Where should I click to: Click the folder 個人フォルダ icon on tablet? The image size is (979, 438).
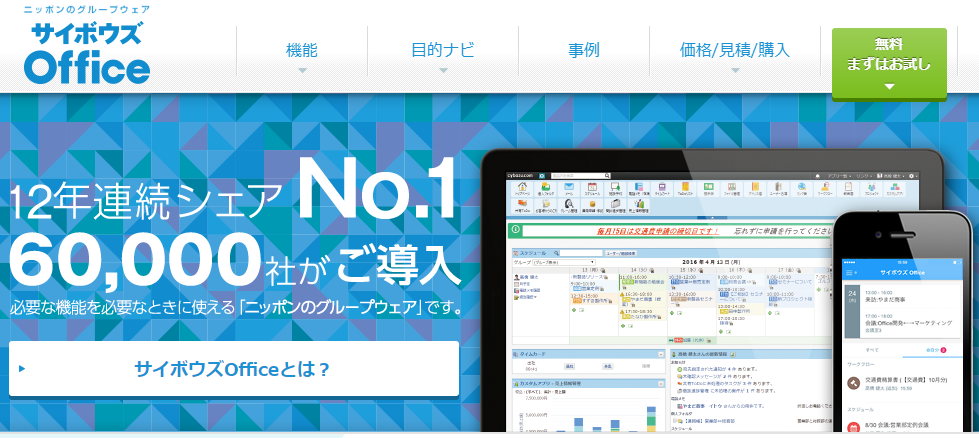tap(545, 188)
